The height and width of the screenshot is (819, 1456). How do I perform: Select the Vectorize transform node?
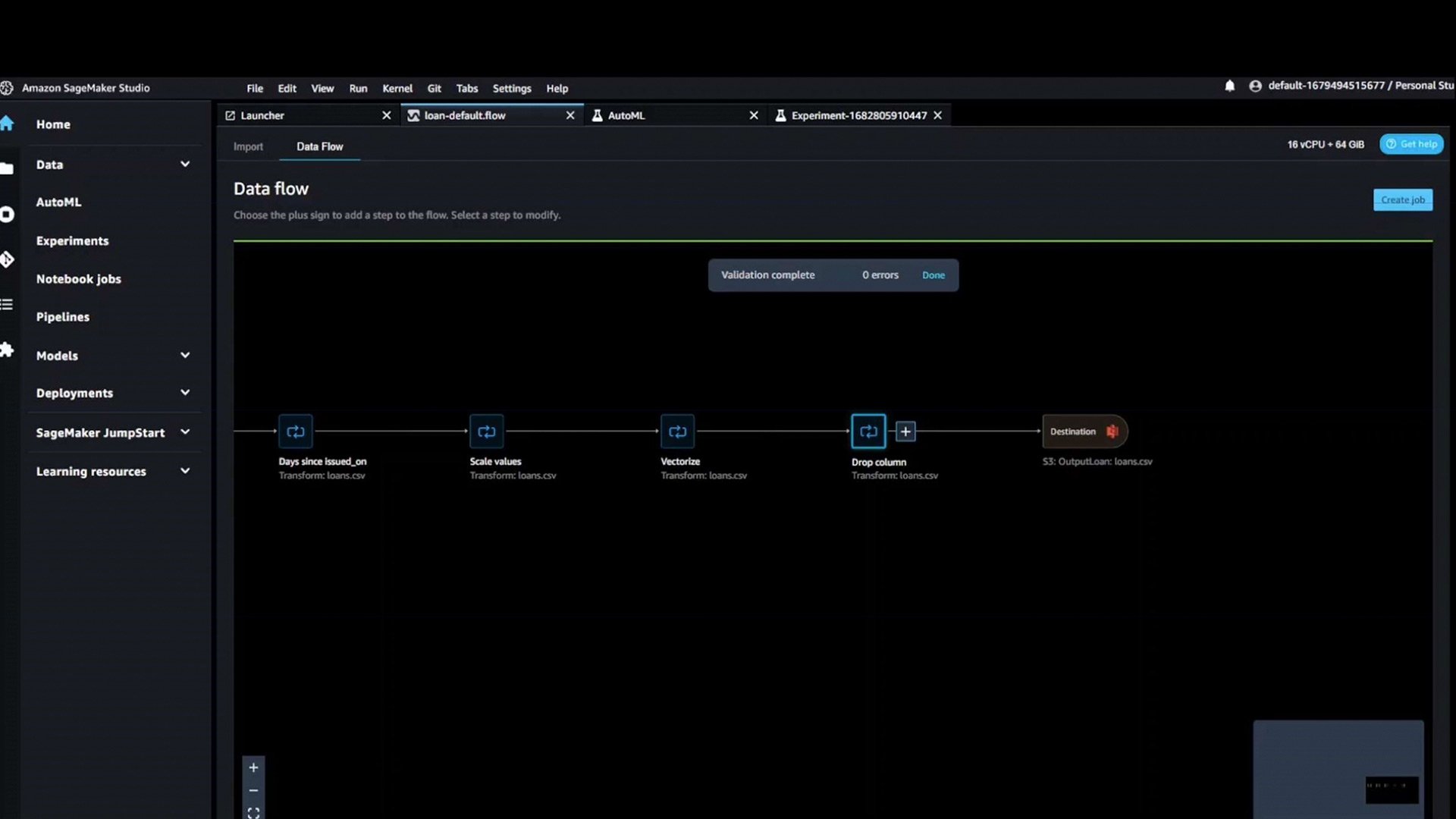pos(677,431)
